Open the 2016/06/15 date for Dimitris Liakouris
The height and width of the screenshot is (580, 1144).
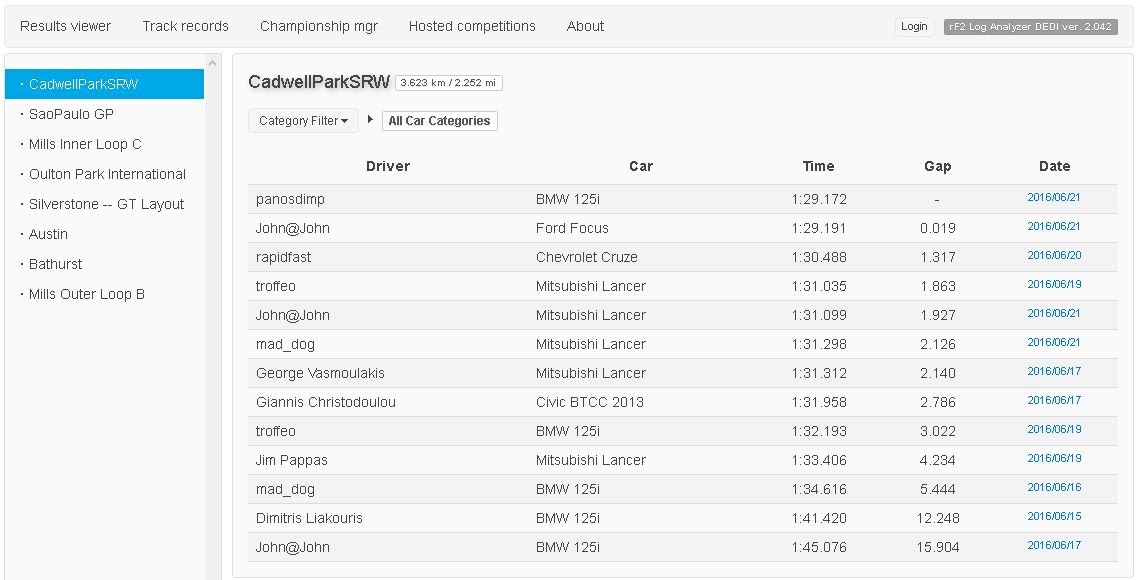click(x=1054, y=517)
